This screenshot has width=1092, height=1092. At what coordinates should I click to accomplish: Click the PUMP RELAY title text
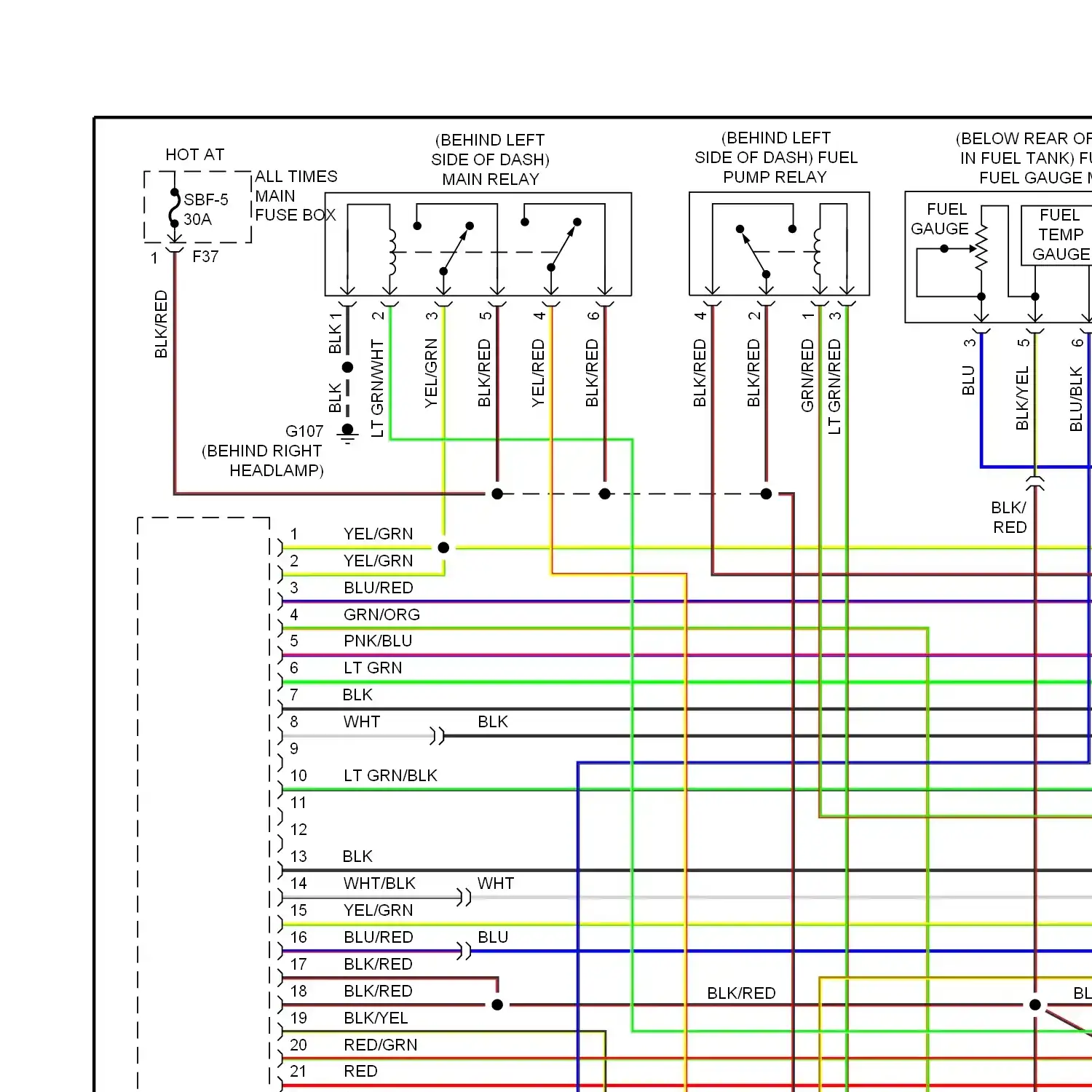tap(775, 177)
